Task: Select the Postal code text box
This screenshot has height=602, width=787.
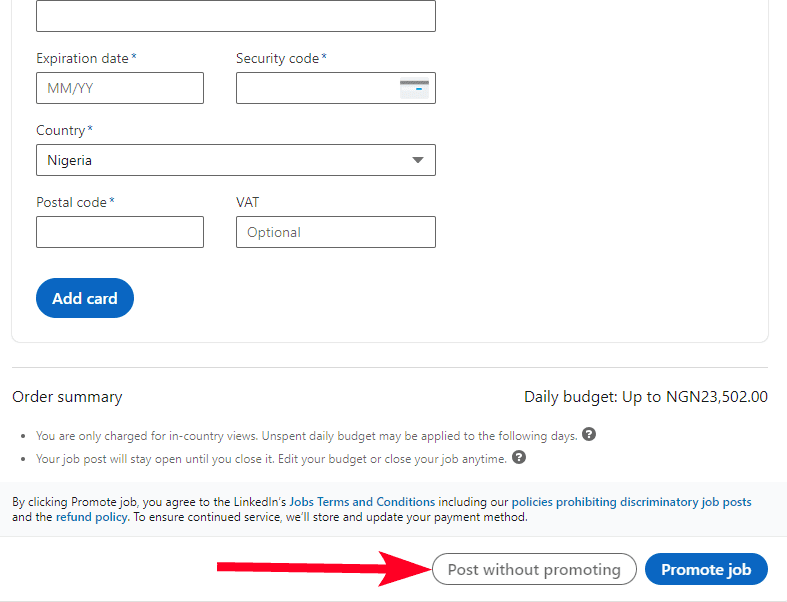Action: pos(120,232)
